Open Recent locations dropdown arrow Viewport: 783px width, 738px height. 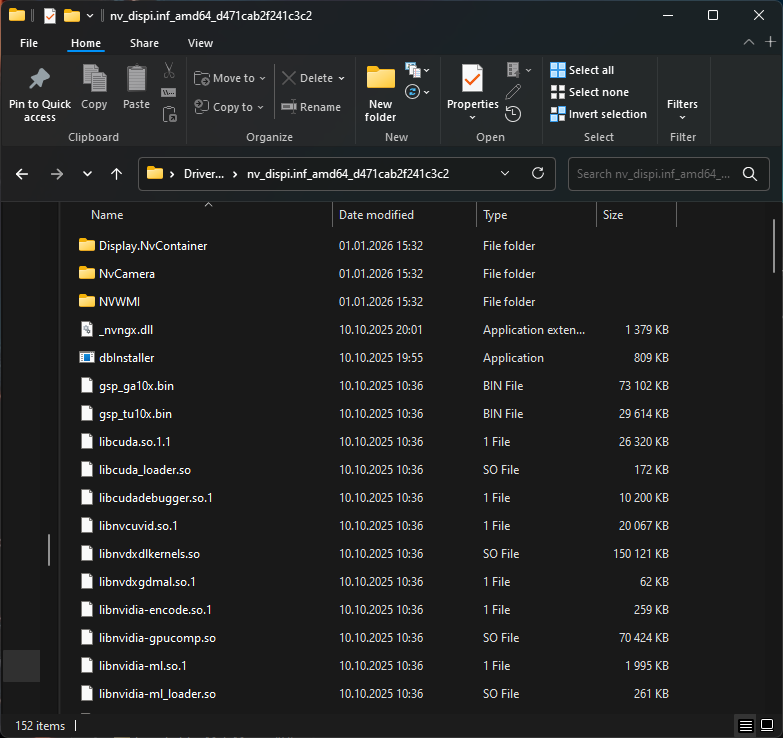[87, 174]
